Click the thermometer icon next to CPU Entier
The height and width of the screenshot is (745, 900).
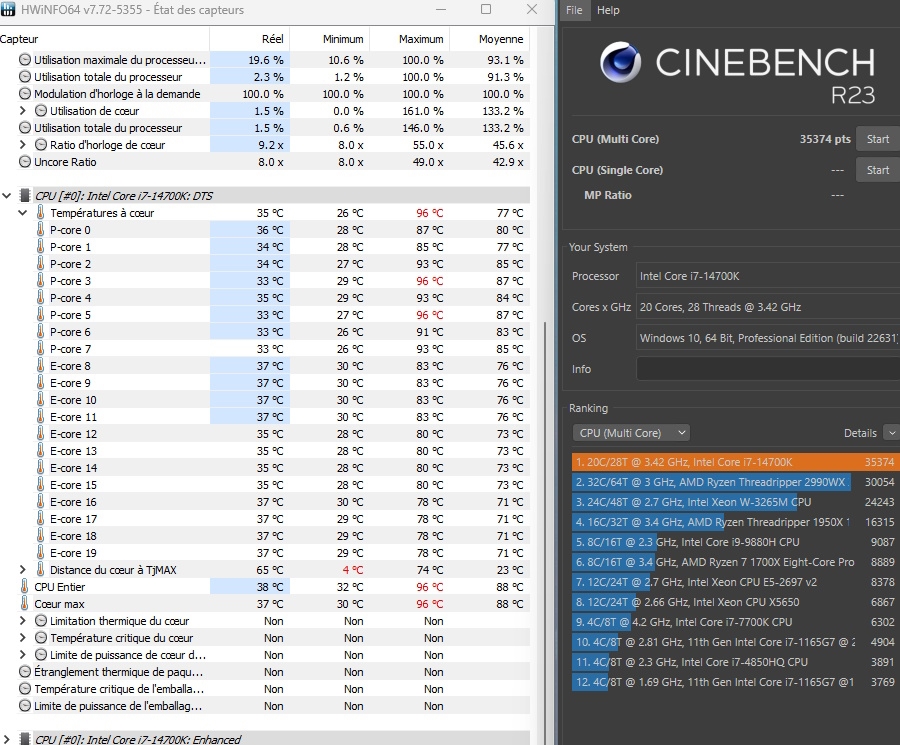tap(24, 587)
